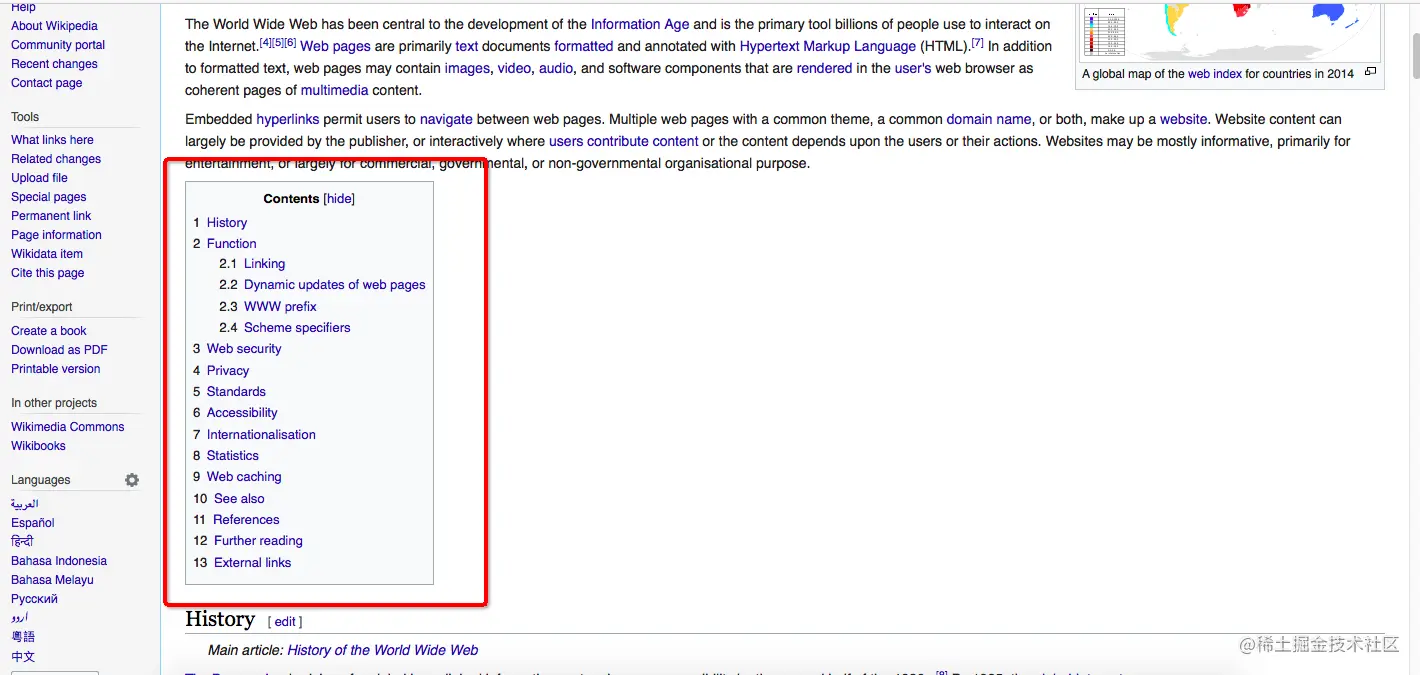Hide the Contents table
Screen dimensions: 1420x675
pos(340,199)
